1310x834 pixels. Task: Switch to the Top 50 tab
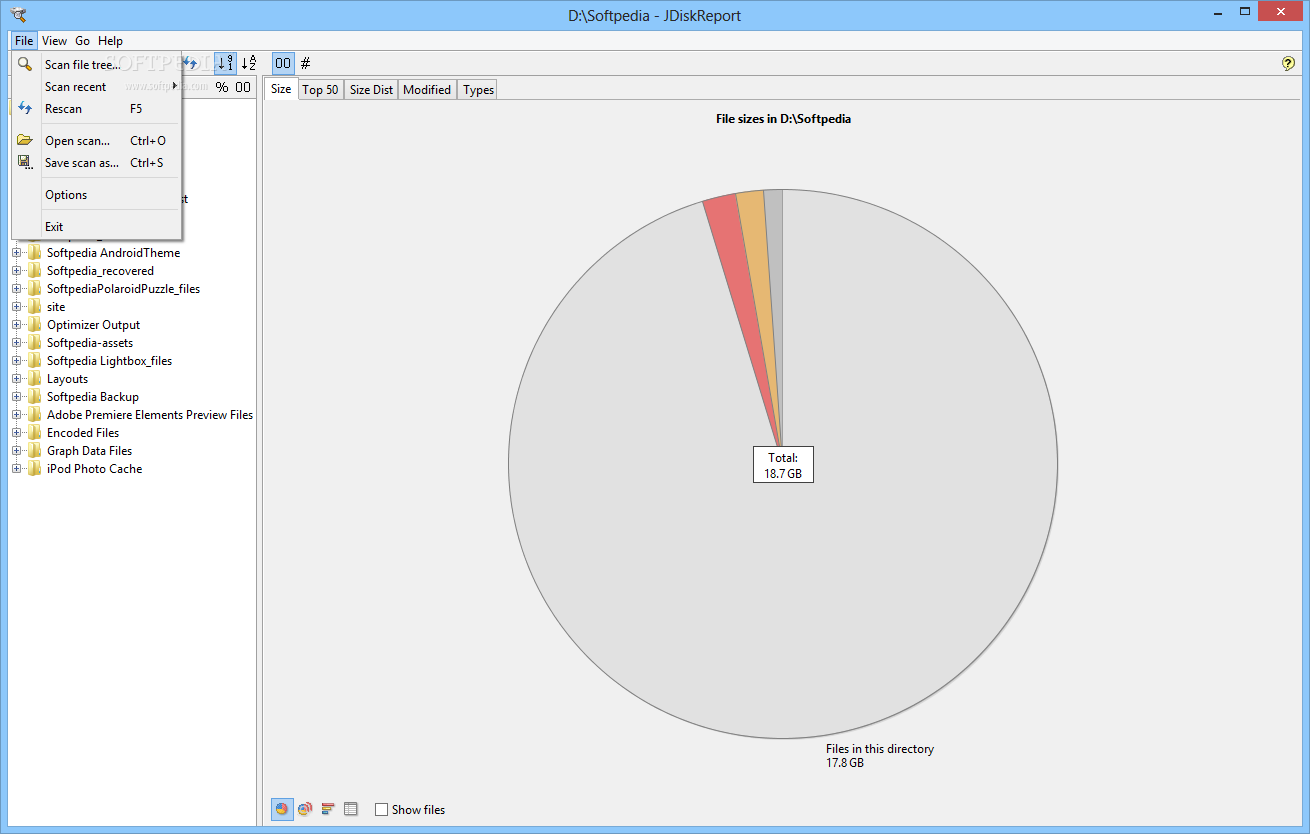321,89
